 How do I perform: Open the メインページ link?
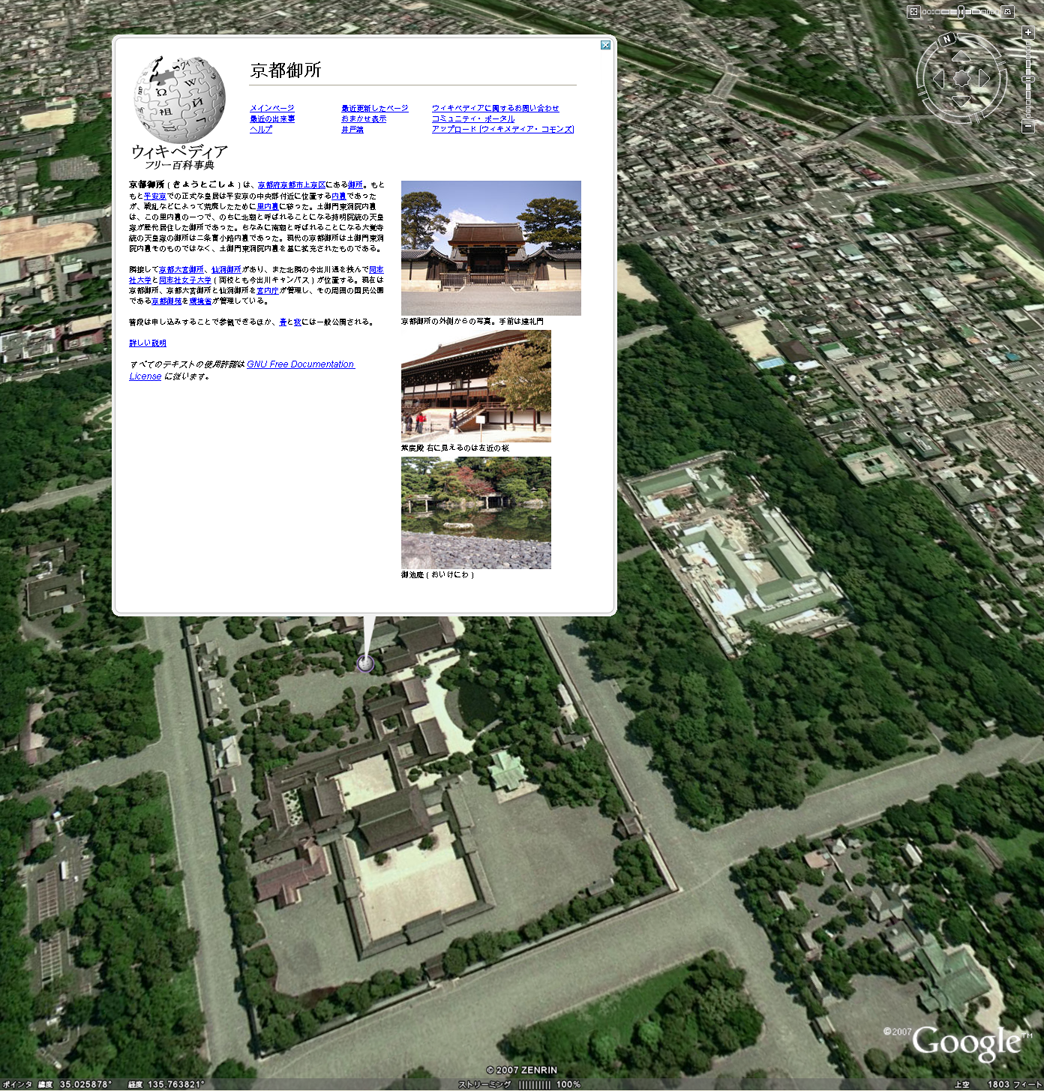[x=272, y=108]
